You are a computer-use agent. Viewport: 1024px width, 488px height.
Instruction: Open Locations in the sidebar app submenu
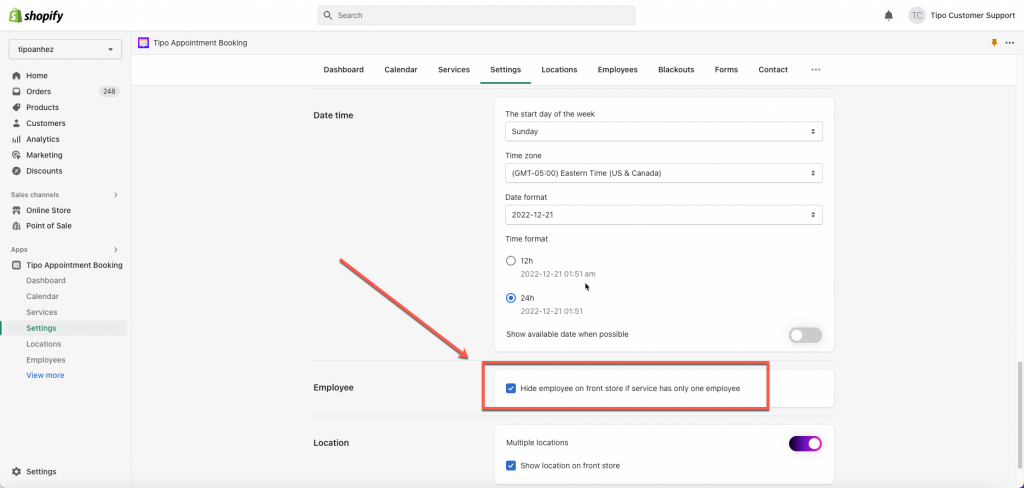coord(44,344)
